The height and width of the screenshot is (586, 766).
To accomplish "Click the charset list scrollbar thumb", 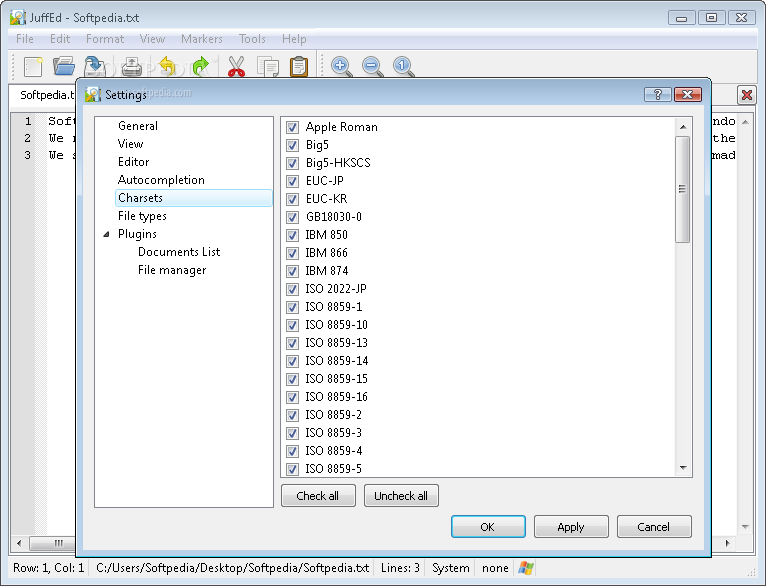I will click(682, 189).
